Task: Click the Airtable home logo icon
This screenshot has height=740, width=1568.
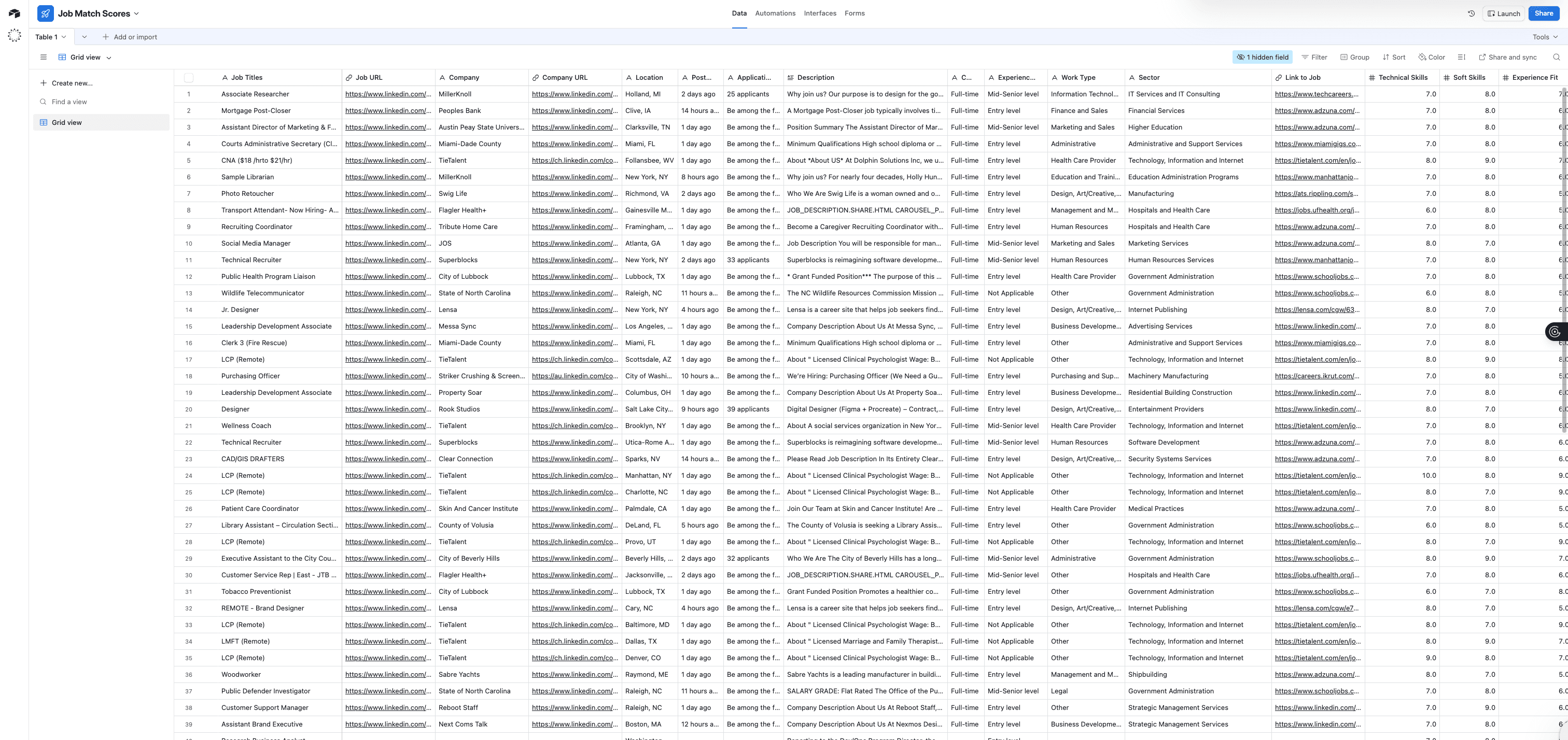Action: (x=14, y=13)
